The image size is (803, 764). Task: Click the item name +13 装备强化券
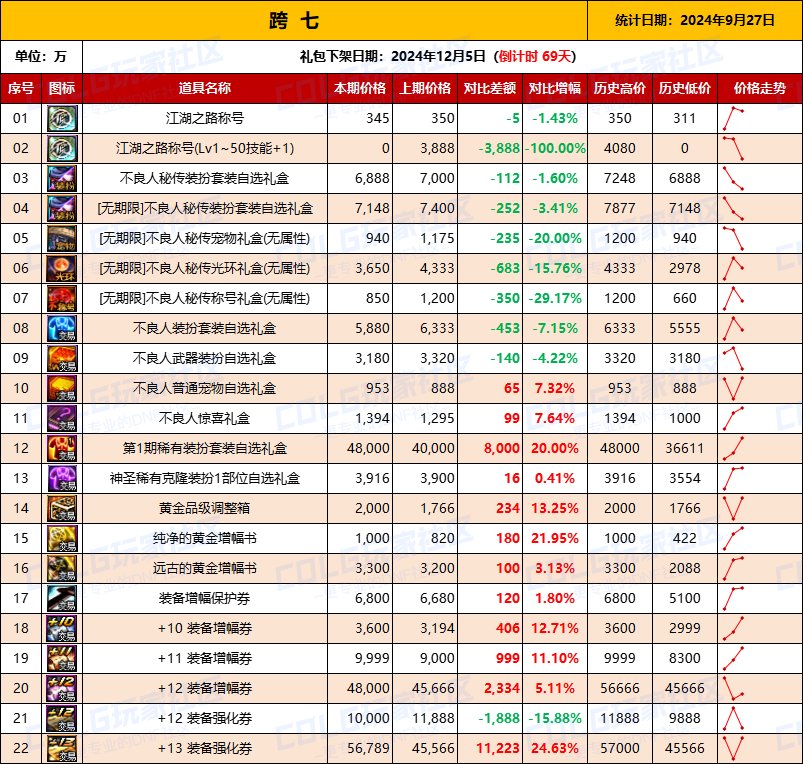[x=205, y=748]
